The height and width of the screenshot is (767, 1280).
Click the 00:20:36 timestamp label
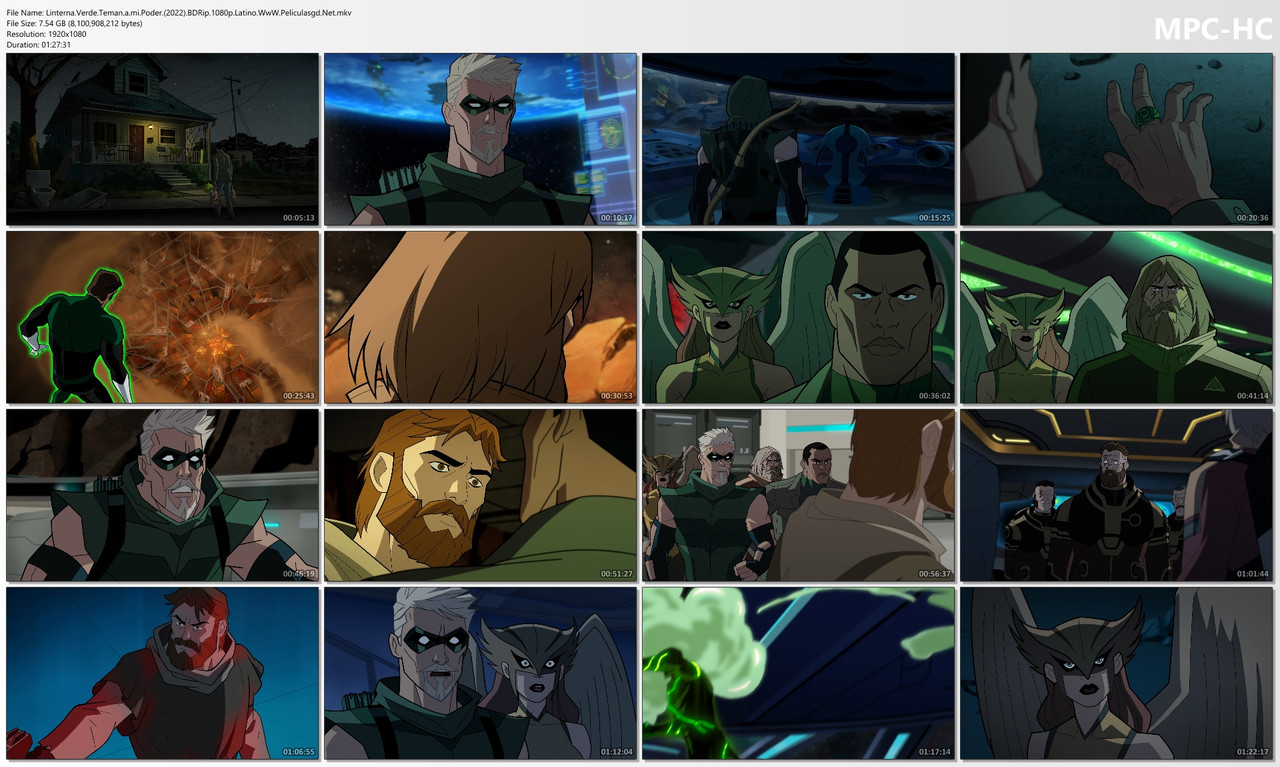1252,218
